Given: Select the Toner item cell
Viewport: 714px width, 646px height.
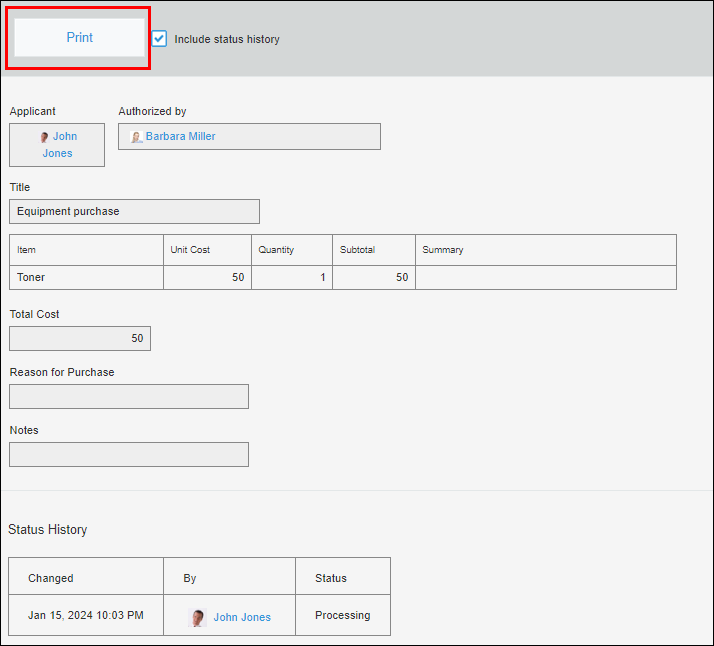Looking at the screenshot, I should 86,277.
